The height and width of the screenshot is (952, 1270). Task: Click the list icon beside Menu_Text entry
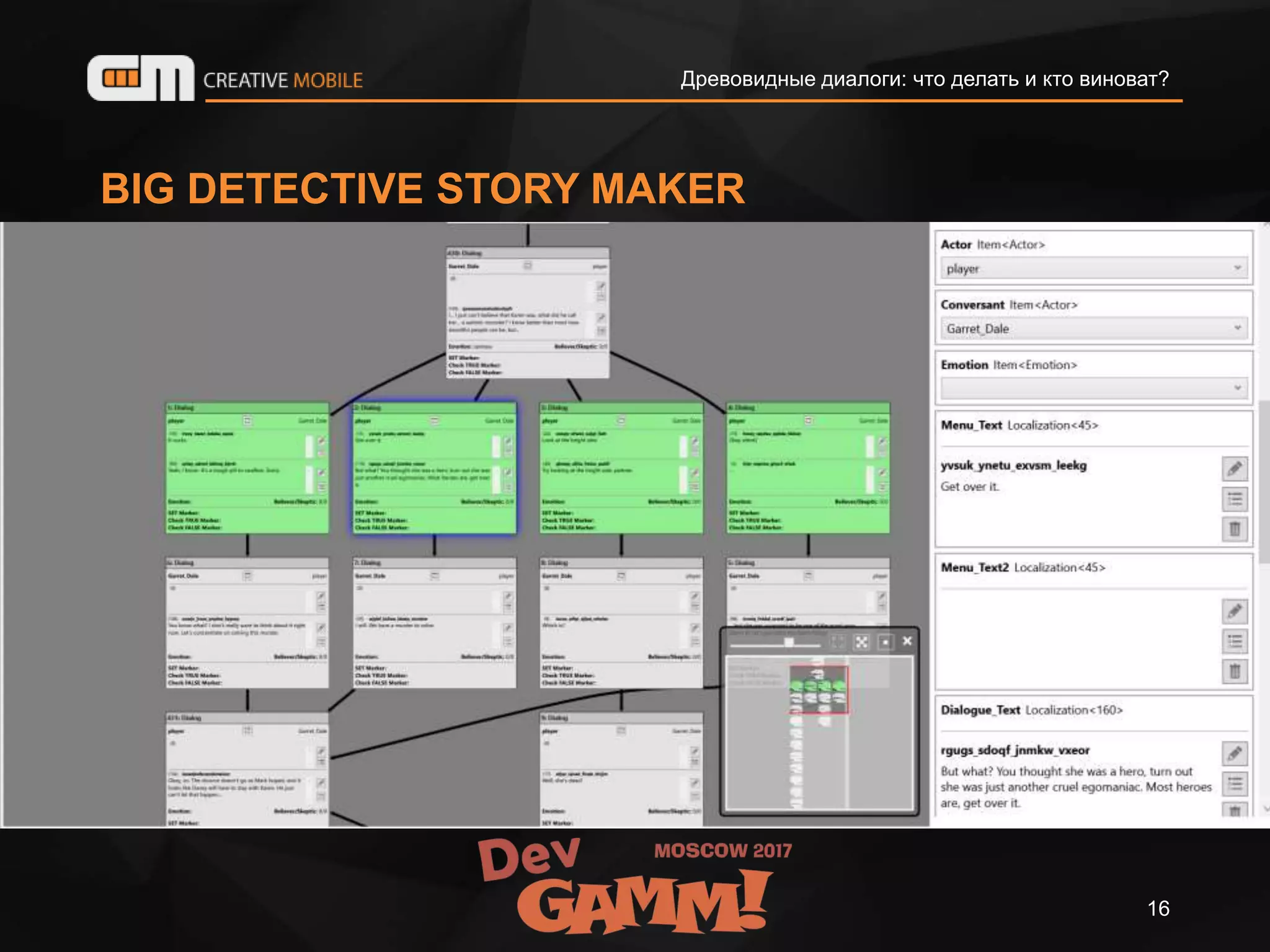click(1234, 499)
